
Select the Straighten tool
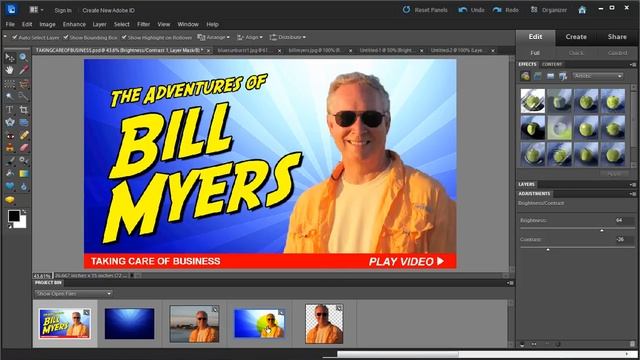[24, 122]
